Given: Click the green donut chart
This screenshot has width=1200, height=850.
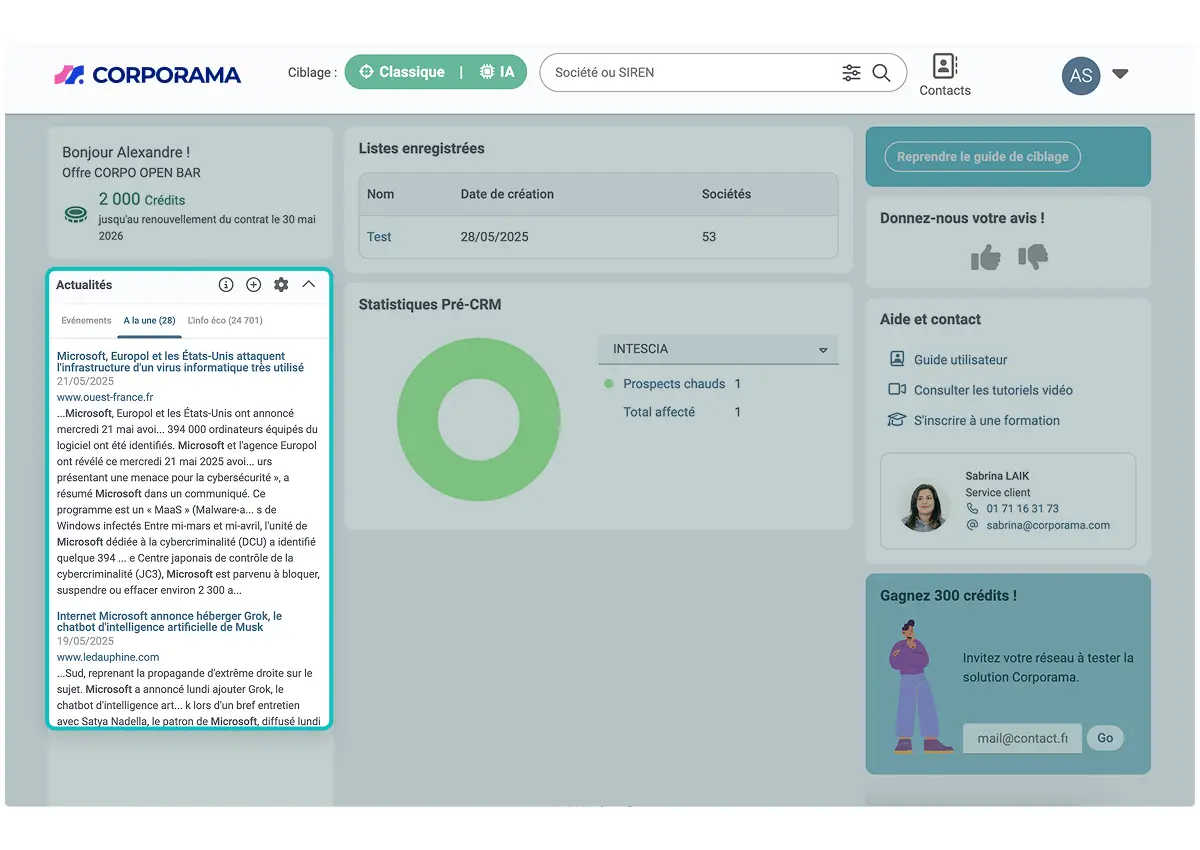Looking at the screenshot, I should tap(479, 420).
